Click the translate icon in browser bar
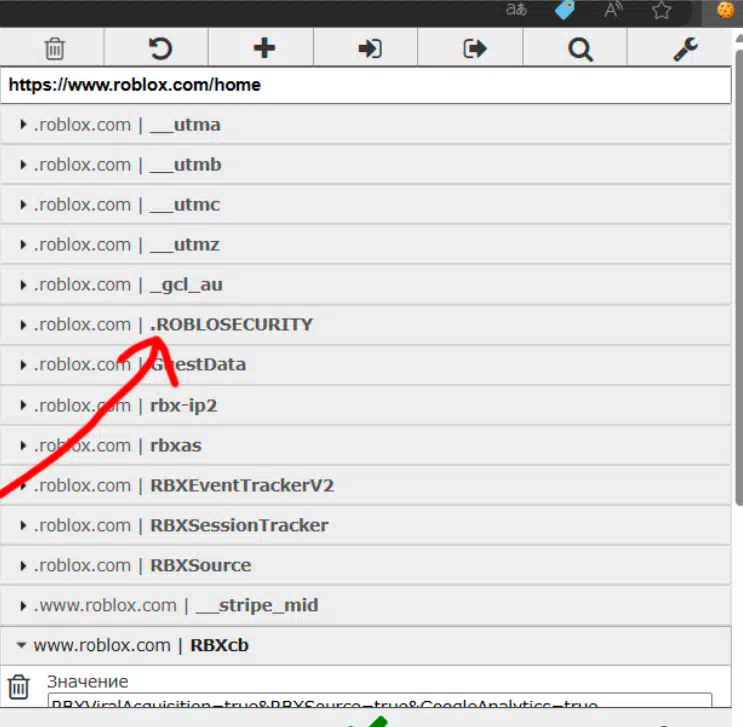The height and width of the screenshot is (727, 743). pyautogui.click(x=516, y=9)
